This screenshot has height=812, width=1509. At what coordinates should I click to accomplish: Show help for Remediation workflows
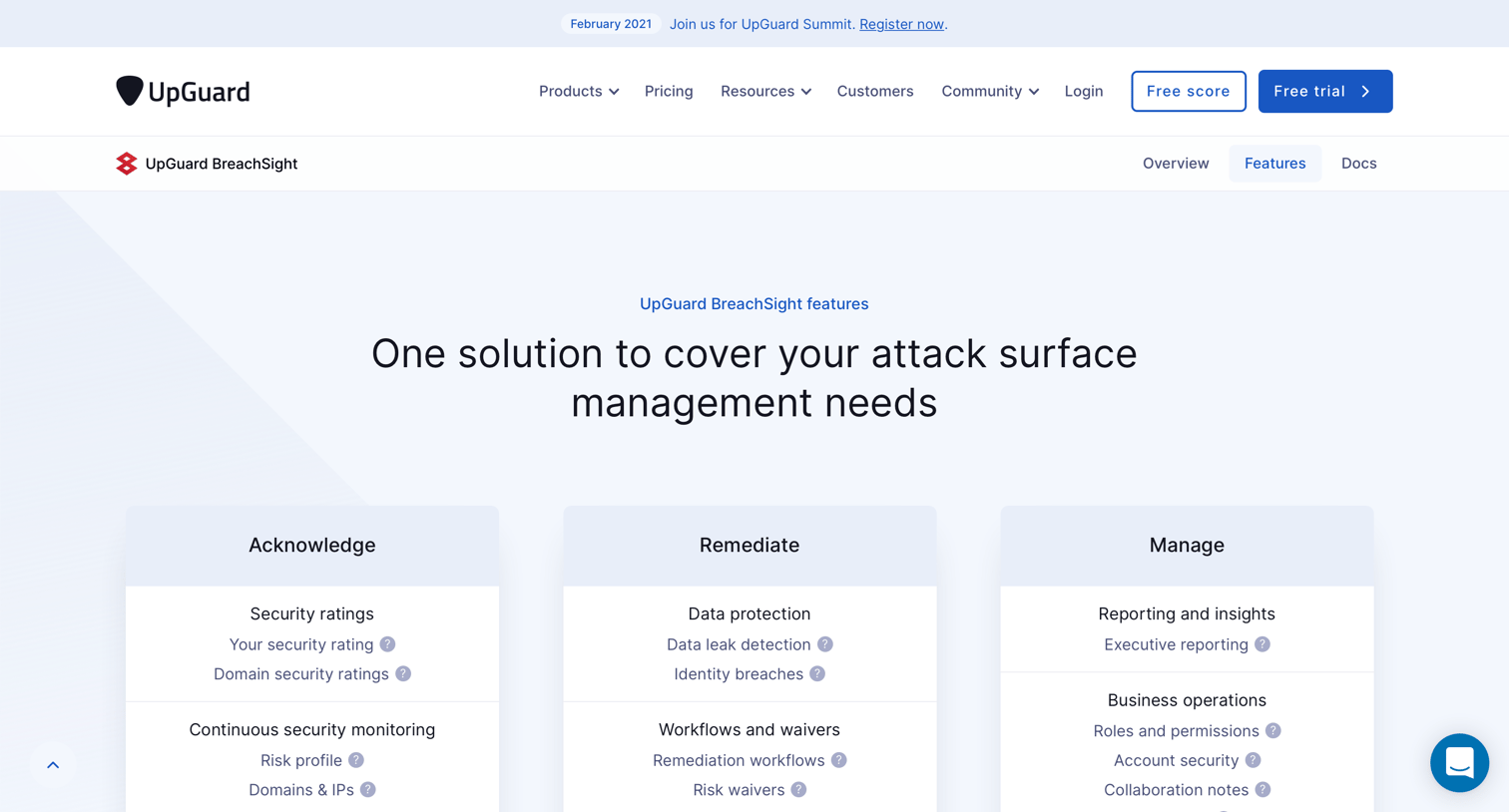pos(839,760)
